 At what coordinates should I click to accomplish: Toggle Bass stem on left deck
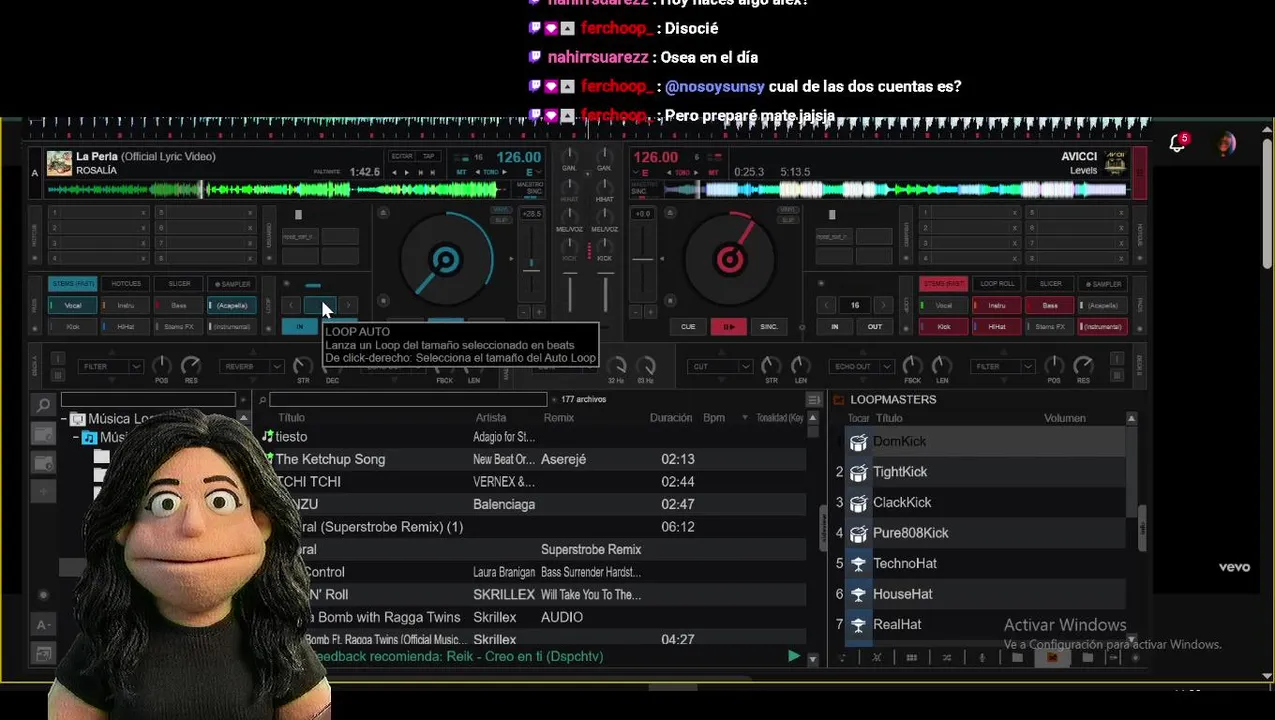click(x=179, y=305)
